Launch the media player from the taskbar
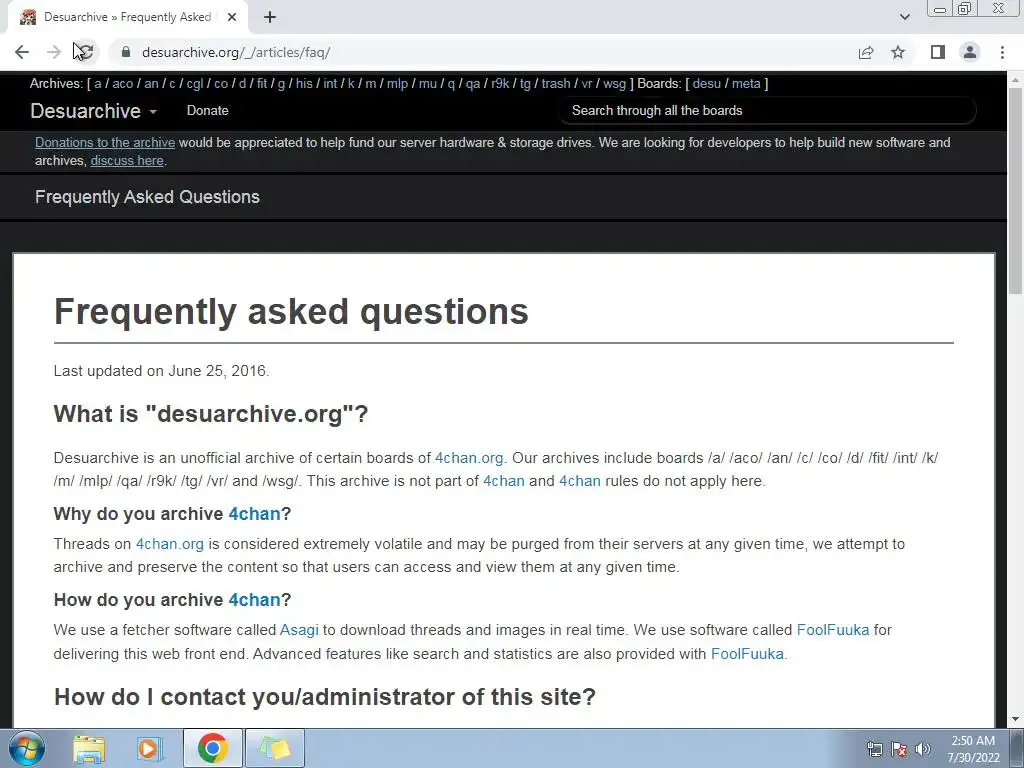 150,748
